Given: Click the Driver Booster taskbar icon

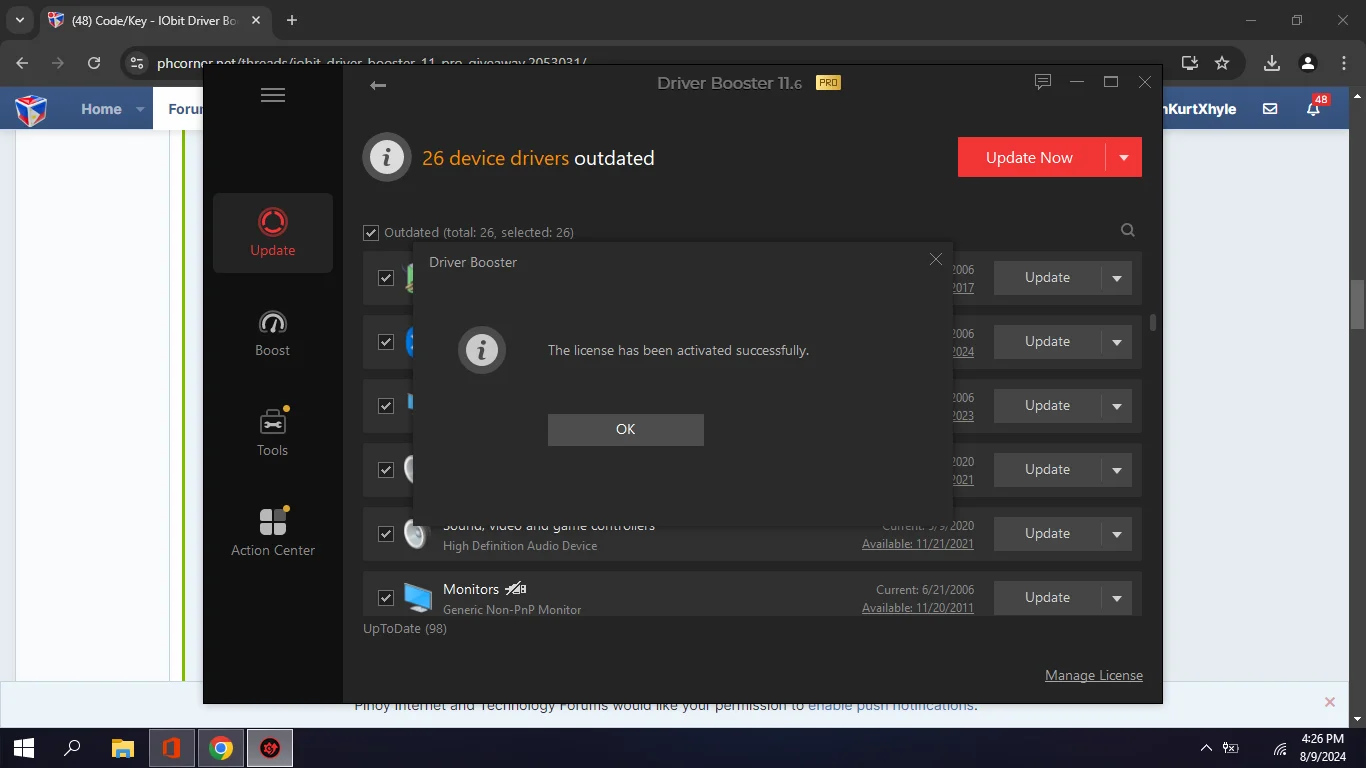Looking at the screenshot, I should 270,748.
